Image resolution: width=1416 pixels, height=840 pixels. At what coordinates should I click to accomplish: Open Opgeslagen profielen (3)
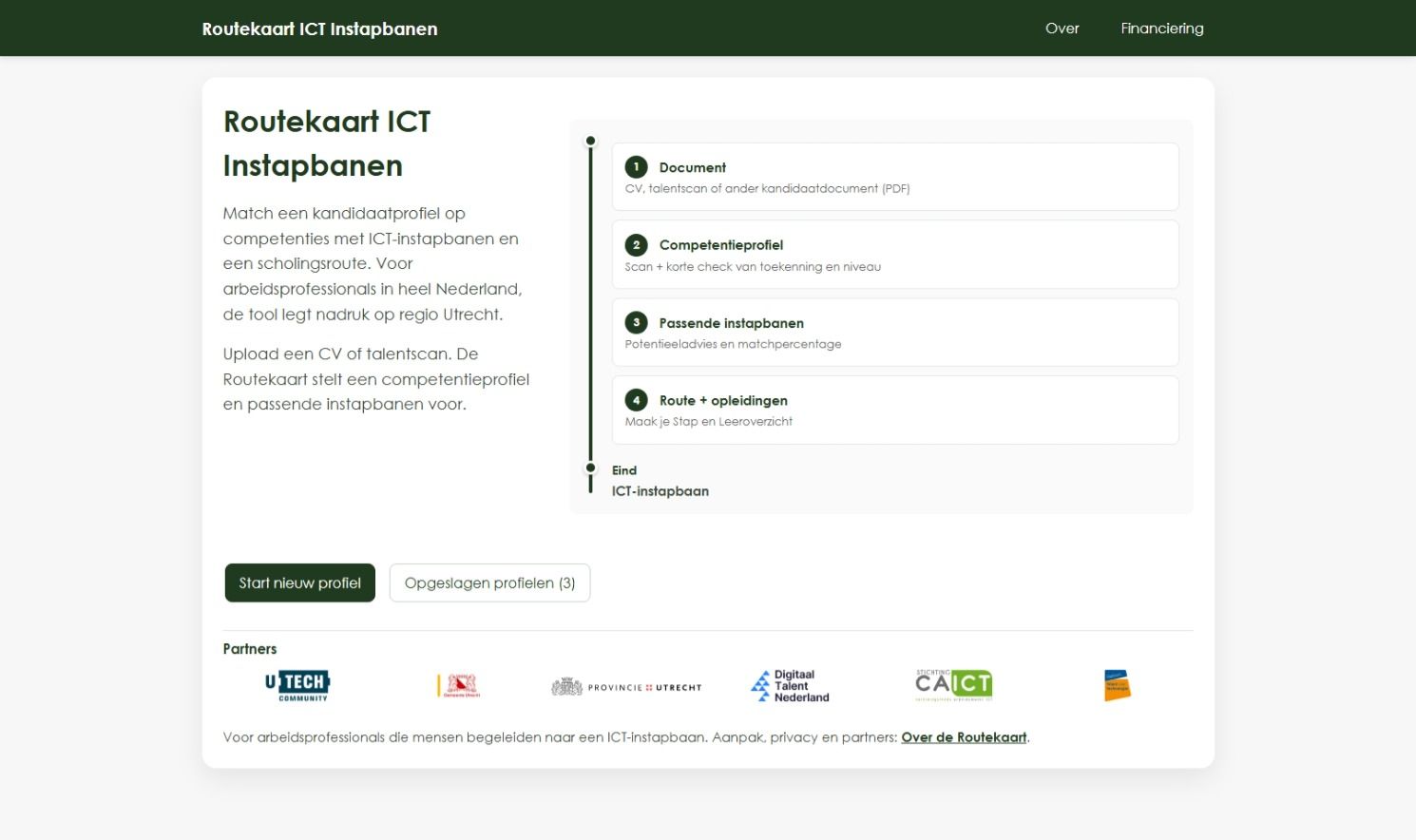coord(490,582)
